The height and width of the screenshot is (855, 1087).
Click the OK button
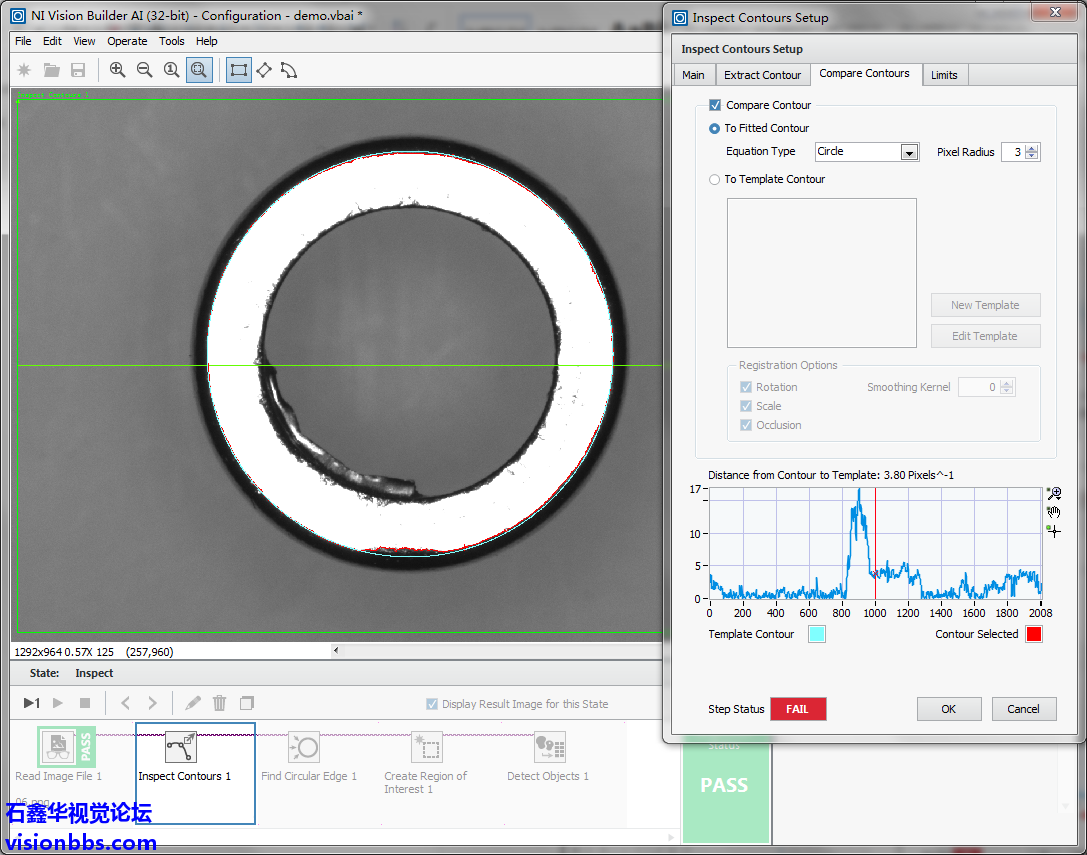[x=949, y=709]
